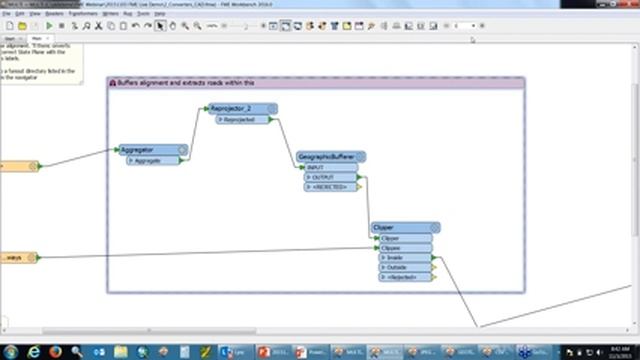Open the File menu
The width and height of the screenshot is (640, 360).
[6, 14]
